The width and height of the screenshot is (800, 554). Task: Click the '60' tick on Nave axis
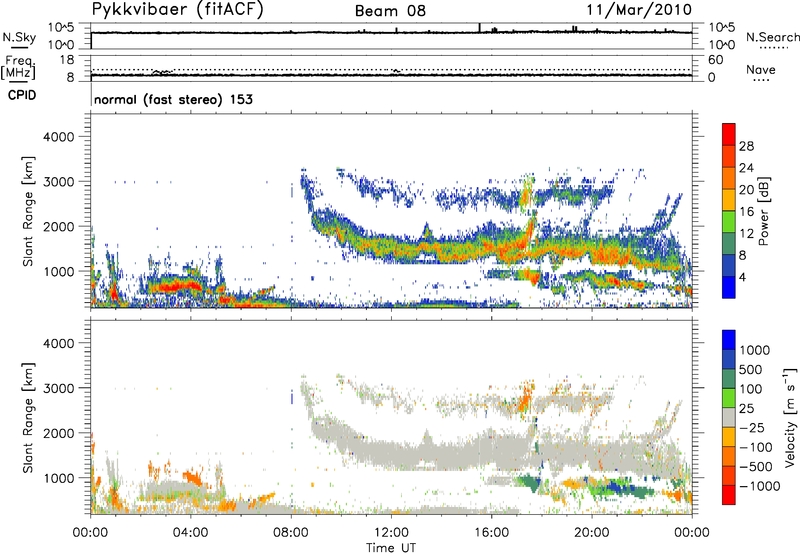[715, 60]
